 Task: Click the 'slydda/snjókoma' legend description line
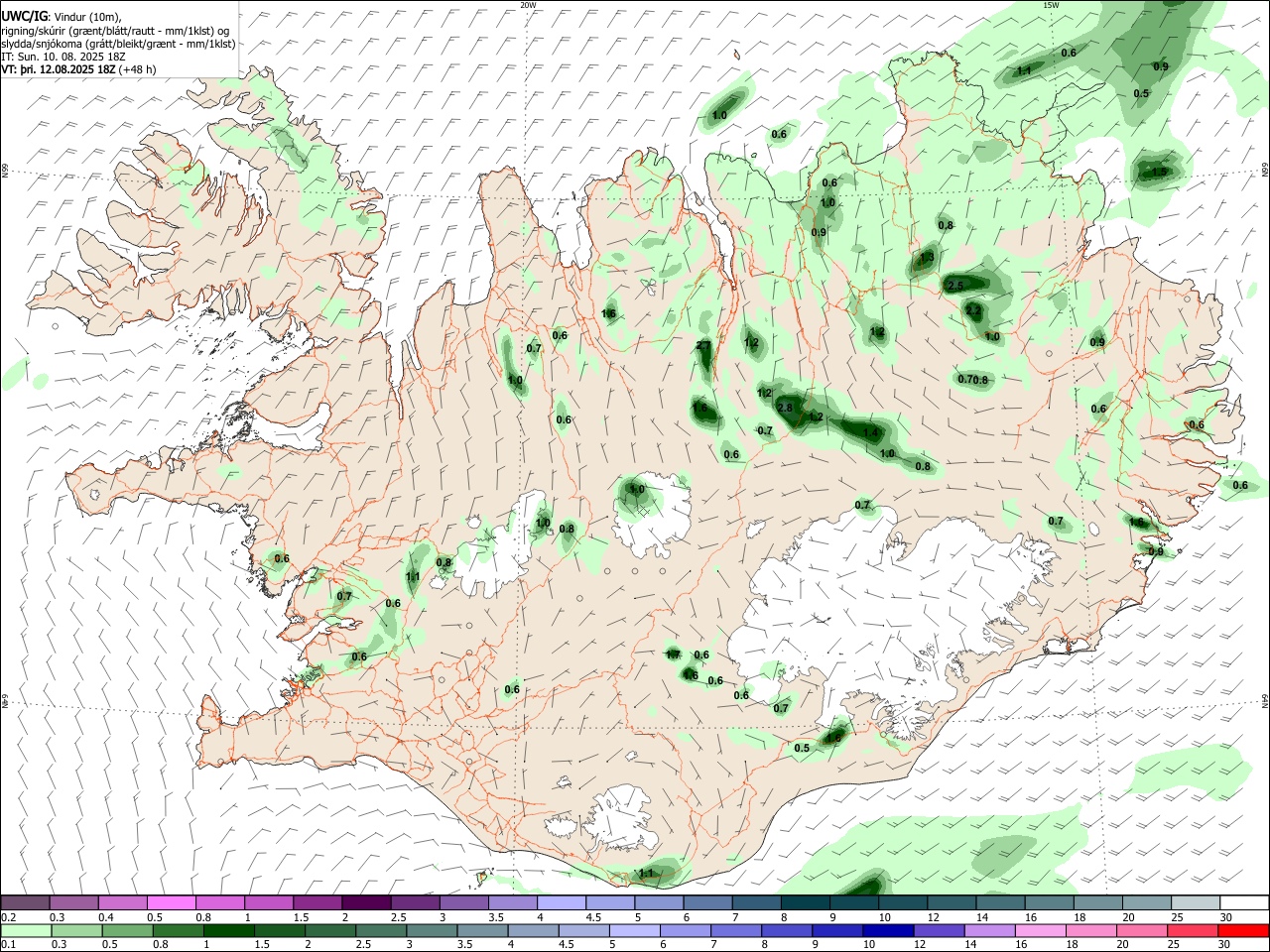[x=118, y=44]
